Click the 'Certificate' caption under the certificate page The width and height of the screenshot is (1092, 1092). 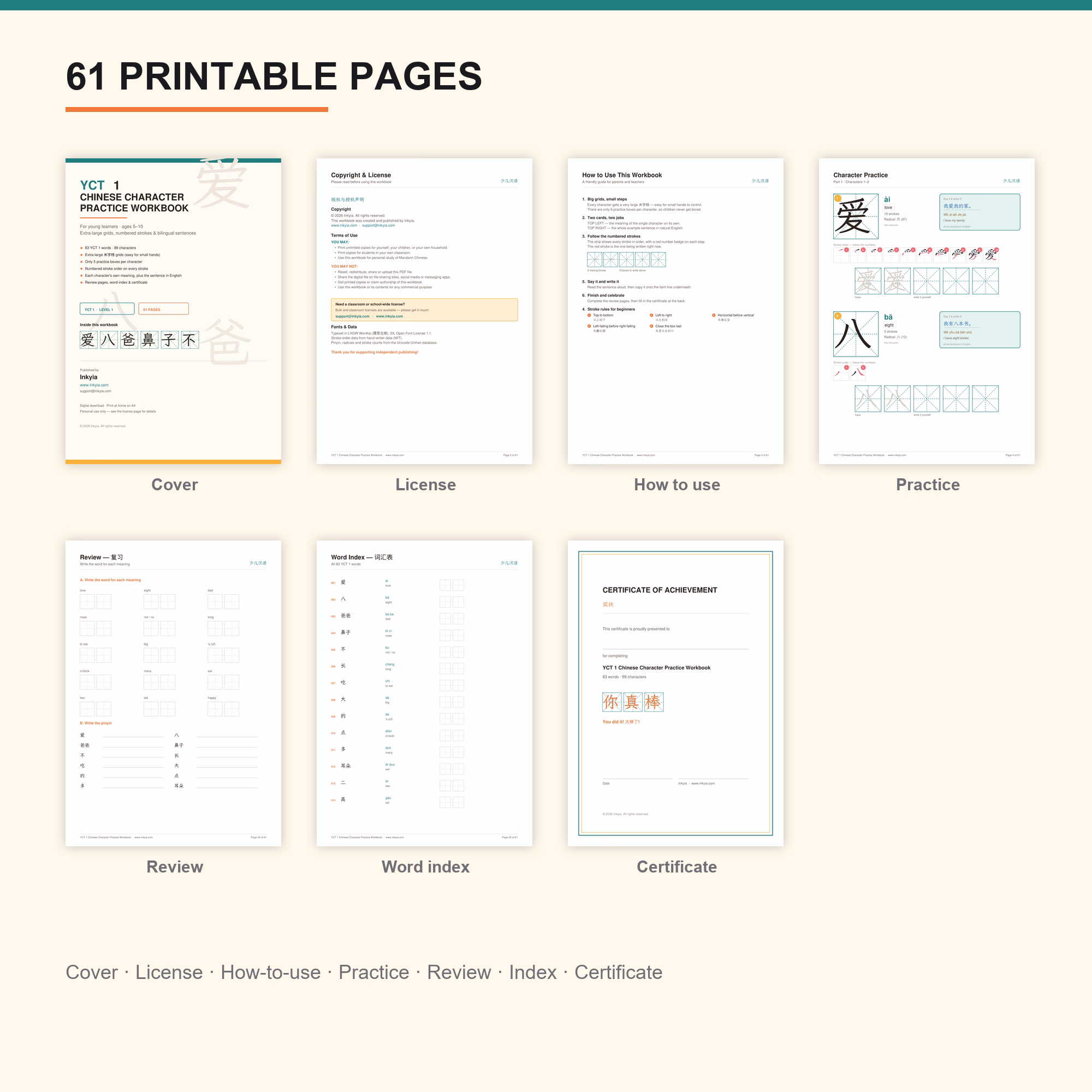tap(676, 867)
